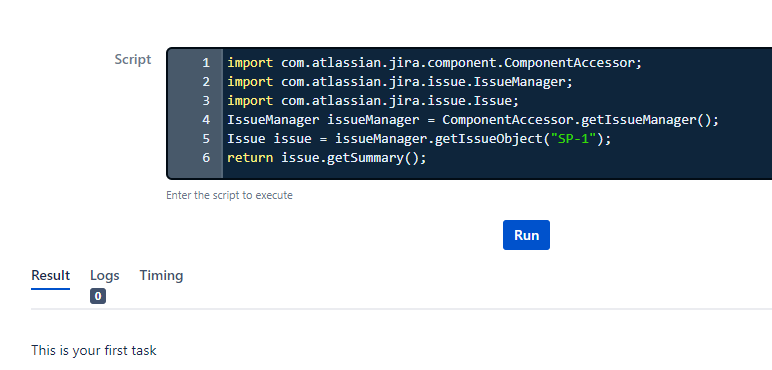Place cursor on return issue.getSummary() line
772x370 pixels.
326,158
